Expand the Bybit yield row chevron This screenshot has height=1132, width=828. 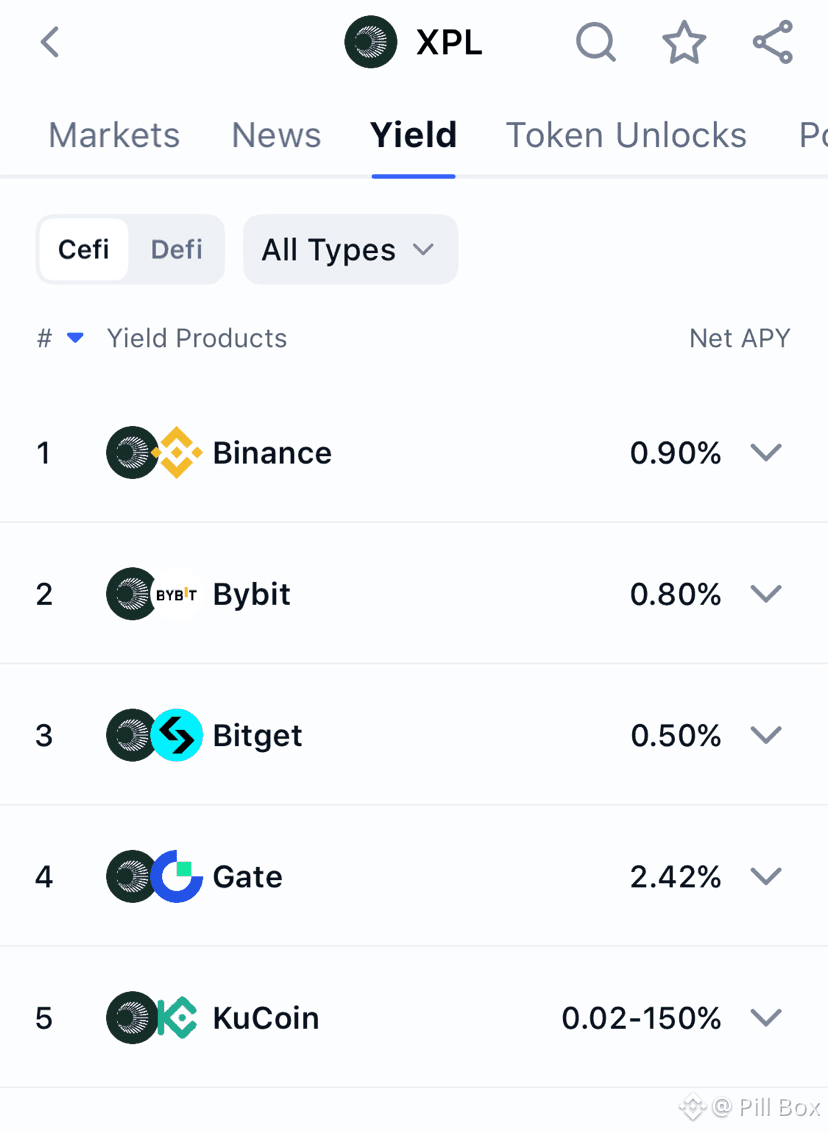point(766,594)
